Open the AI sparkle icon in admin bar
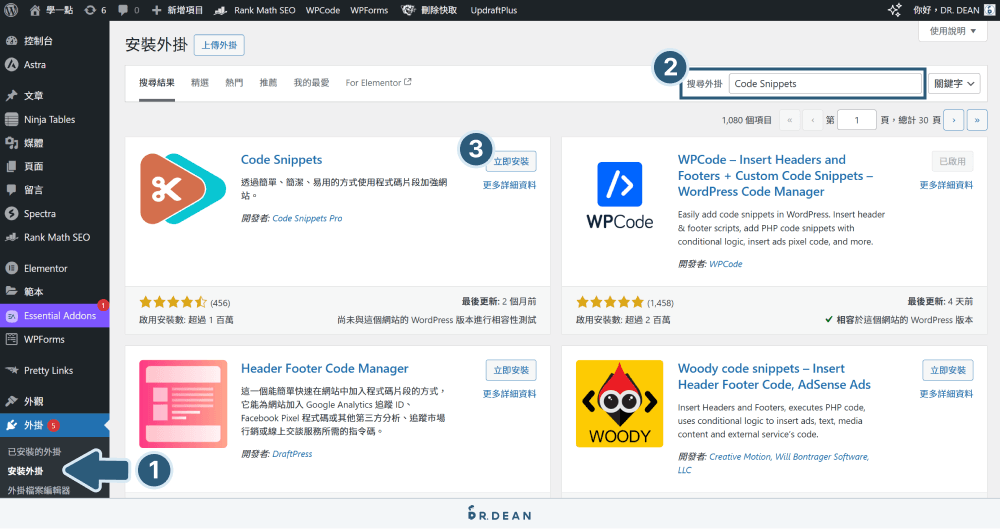1000x529 pixels. tap(895, 10)
